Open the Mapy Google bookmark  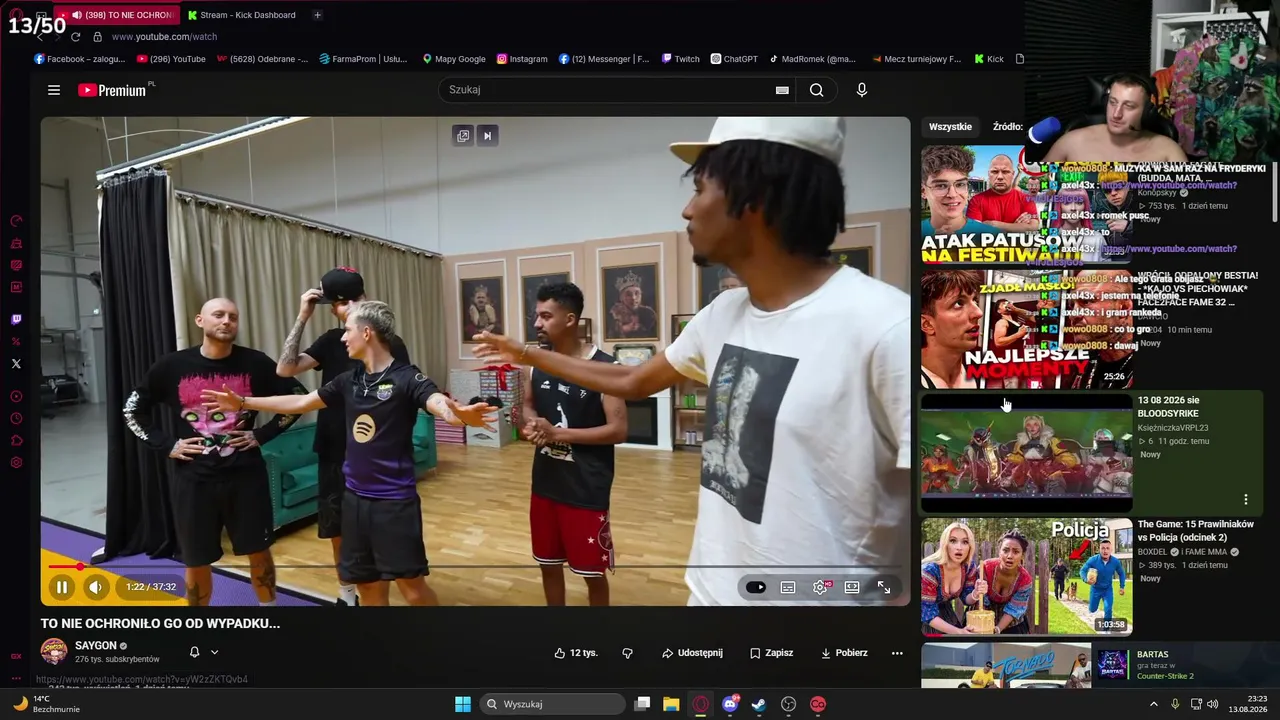click(x=454, y=59)
